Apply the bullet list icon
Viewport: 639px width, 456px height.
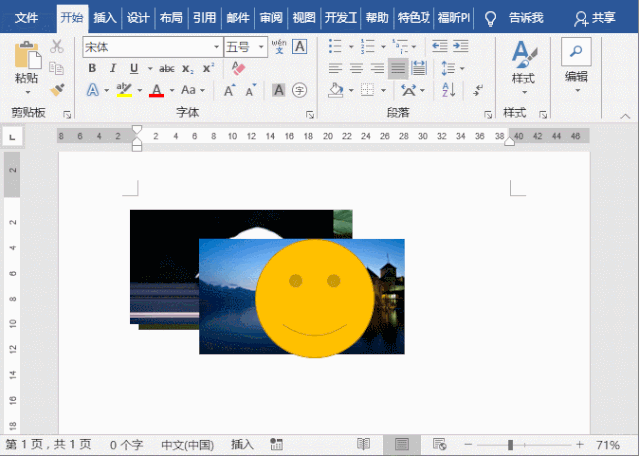pos(335,46)
